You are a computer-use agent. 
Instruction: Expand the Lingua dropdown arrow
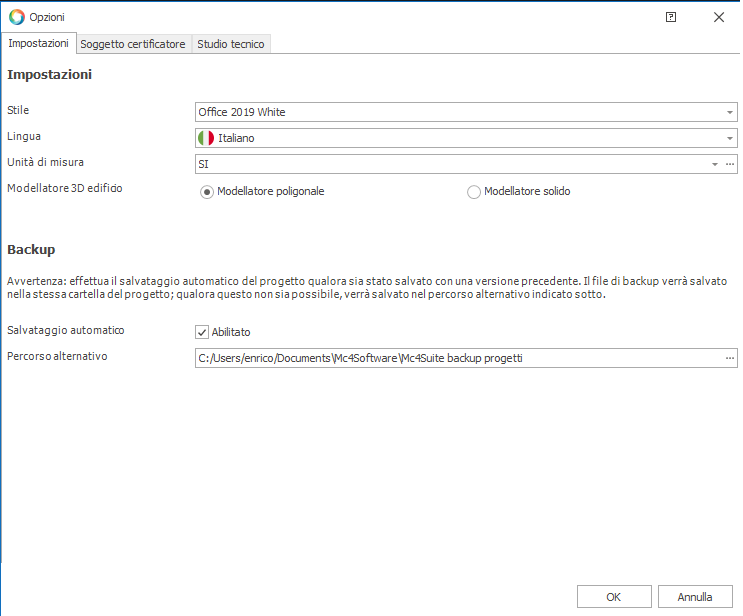point(730,138)
